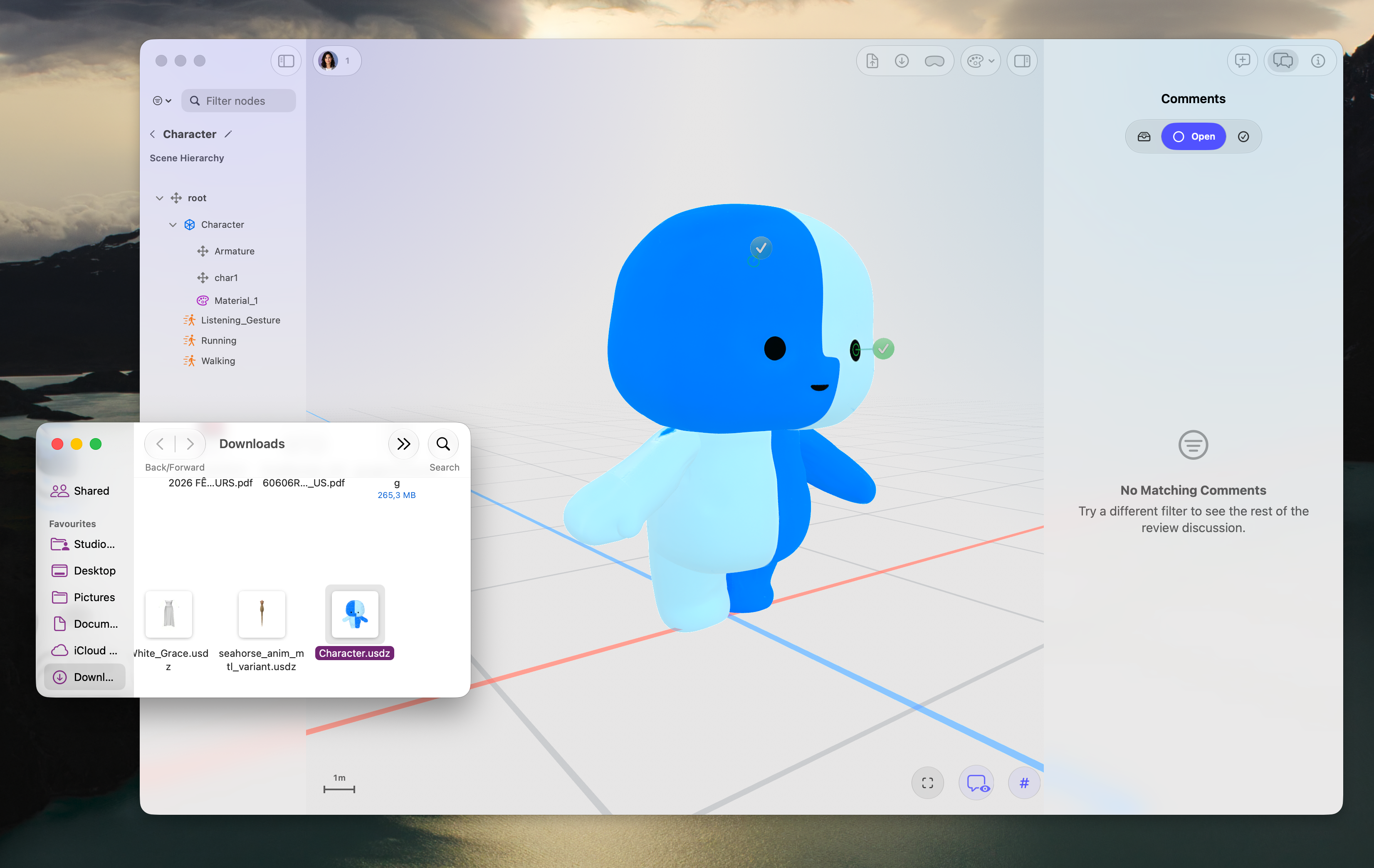
Task: Select Downloads in Finder sidebar
Action: click(84, 677)
